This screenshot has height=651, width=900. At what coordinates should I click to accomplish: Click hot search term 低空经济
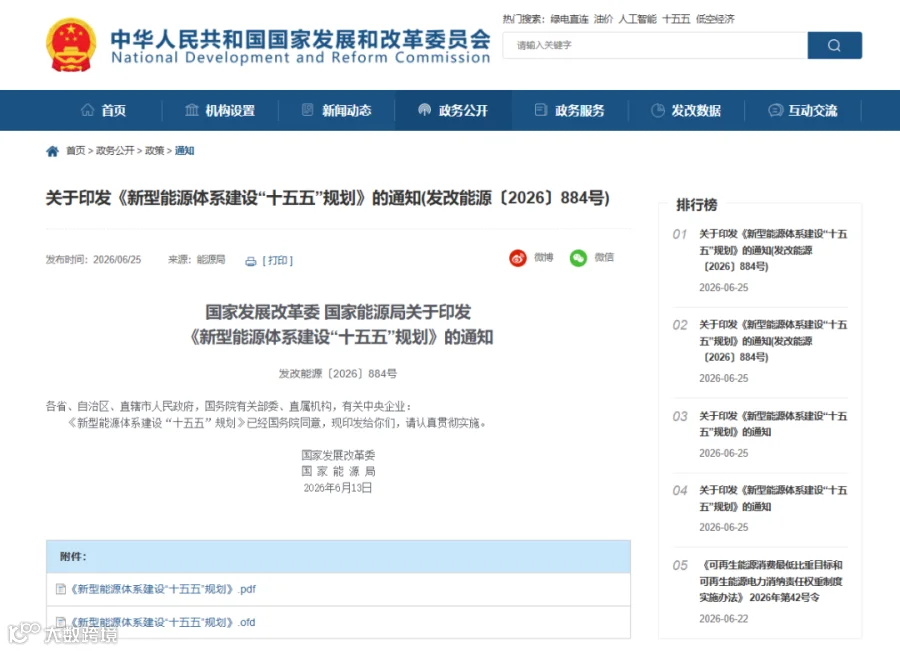click(x=715, y=19)
